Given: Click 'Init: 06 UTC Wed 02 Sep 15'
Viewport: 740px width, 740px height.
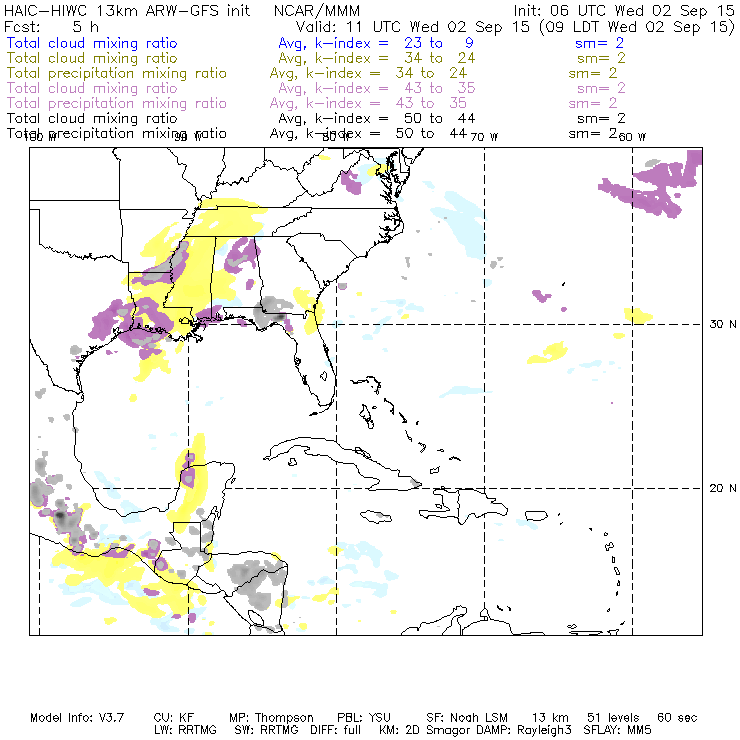Looking at the screenshot, I should click(623, 11).
